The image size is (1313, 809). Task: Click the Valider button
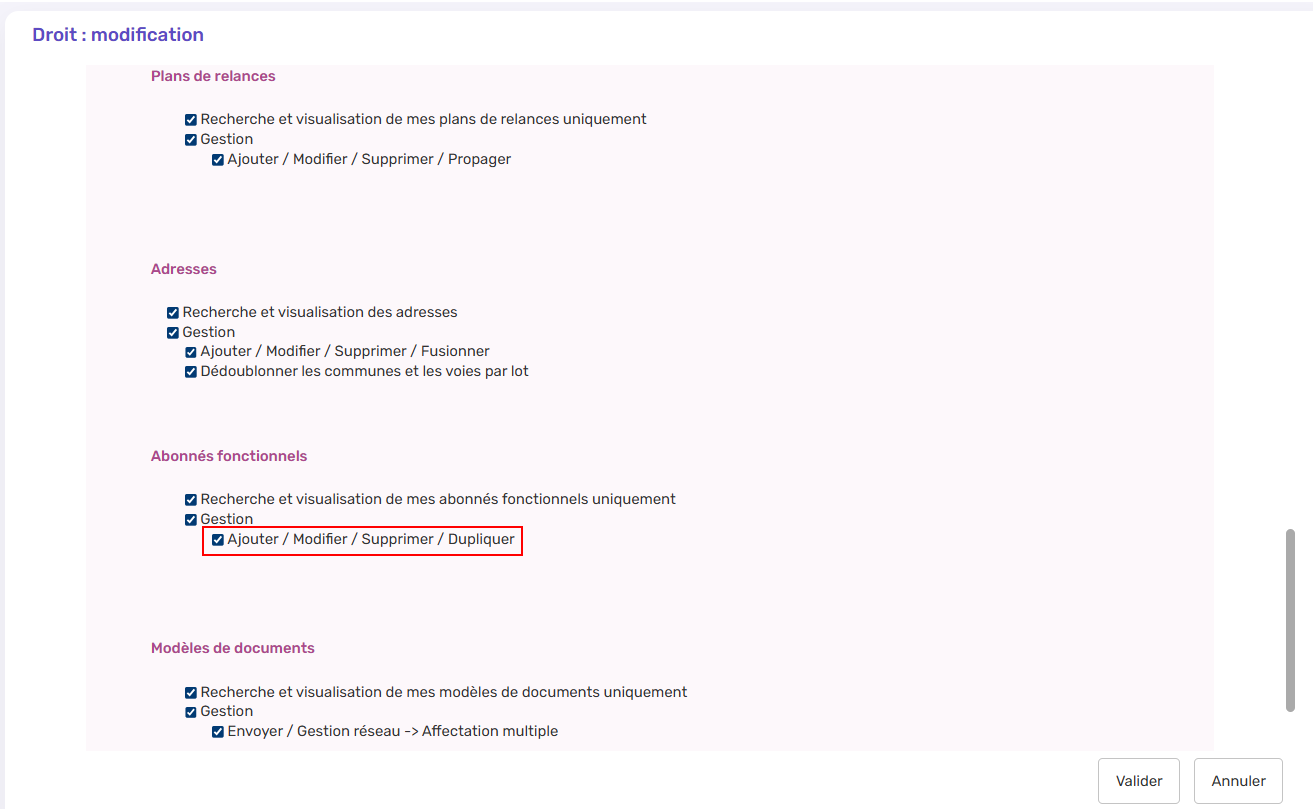pos(1138,781)
